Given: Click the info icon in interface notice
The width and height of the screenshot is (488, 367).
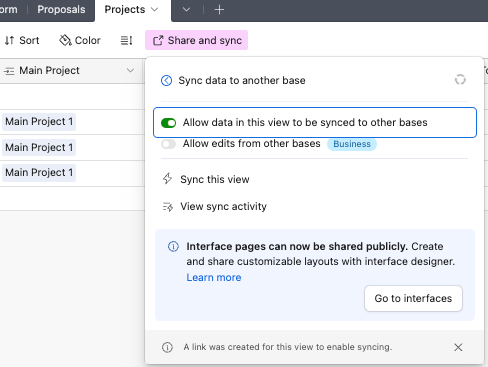Looking at the screenshot, I should click(x=173, y=246).
